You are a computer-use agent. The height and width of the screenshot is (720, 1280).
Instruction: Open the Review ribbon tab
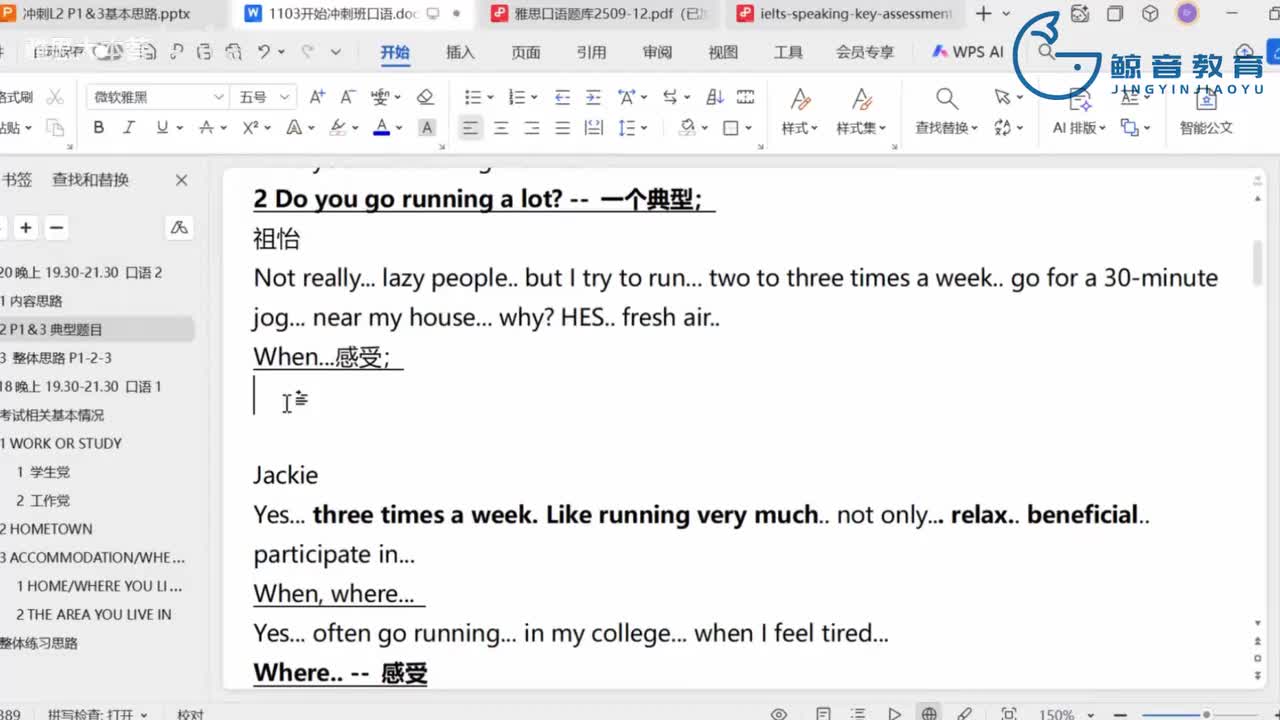click(x=657, y=52)
